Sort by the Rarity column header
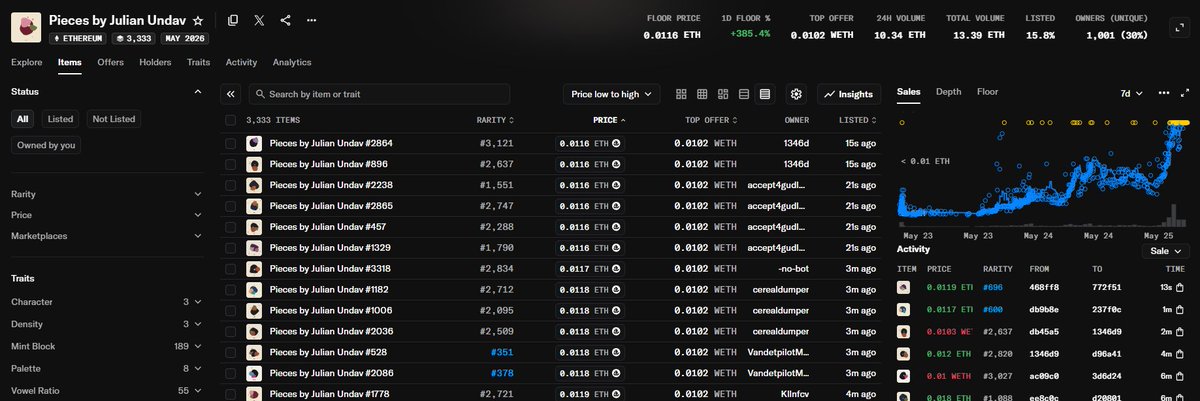 [495, 120]
